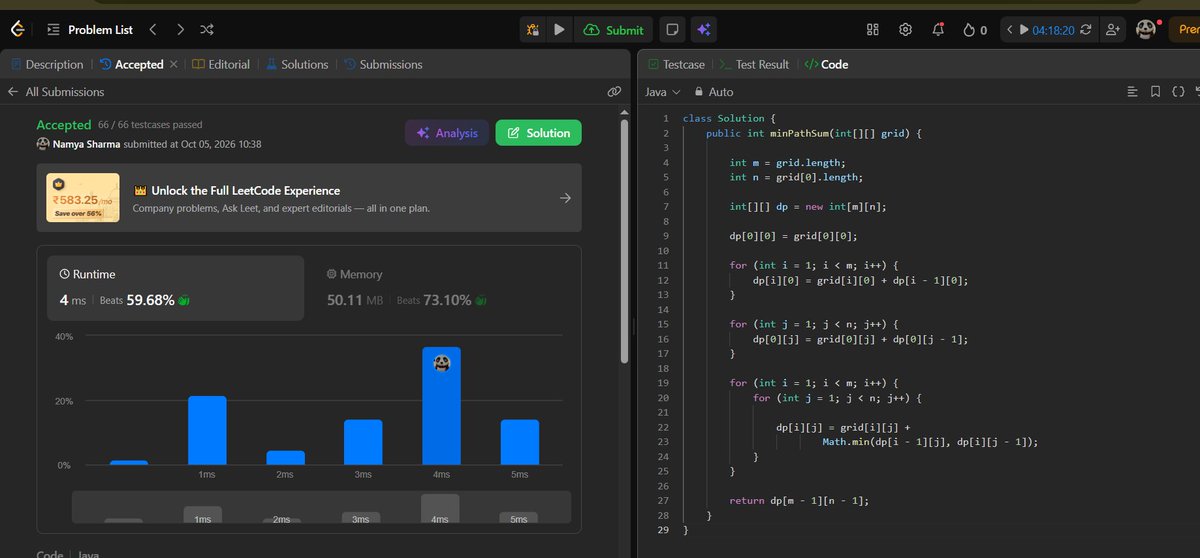Select the Accepted tab
1200x558 pixels.
132,64
